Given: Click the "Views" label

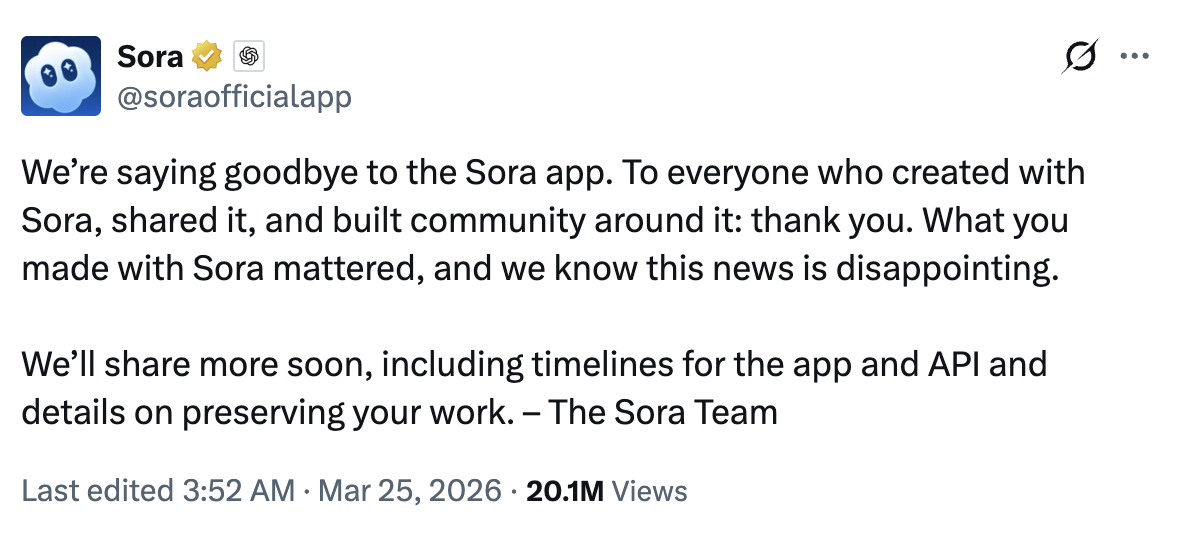Looking at the screenshot, I should pyautogui.click(x=649, y=491).
